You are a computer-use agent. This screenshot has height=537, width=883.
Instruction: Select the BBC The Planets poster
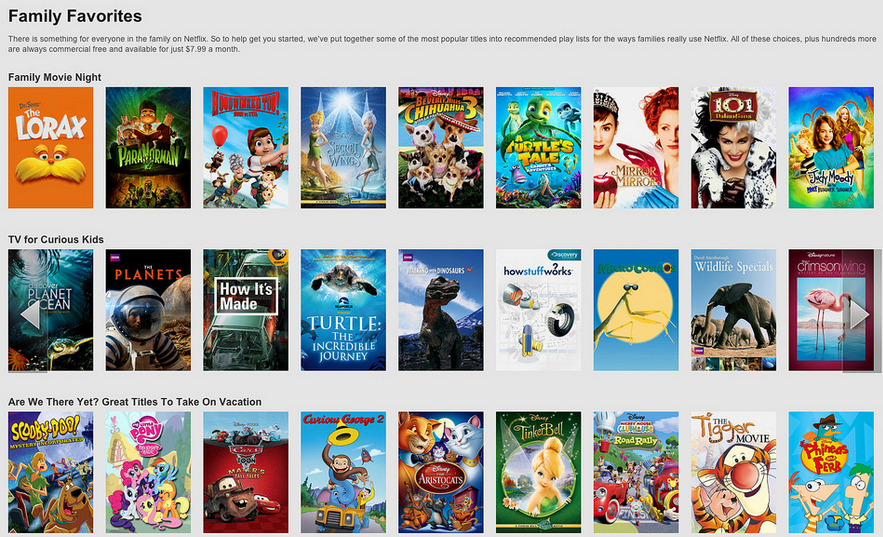click(148, 310)
